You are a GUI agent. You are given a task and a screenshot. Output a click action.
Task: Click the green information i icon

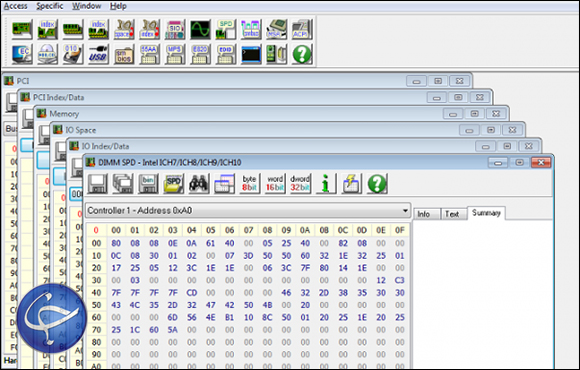(x=326, y=184)
